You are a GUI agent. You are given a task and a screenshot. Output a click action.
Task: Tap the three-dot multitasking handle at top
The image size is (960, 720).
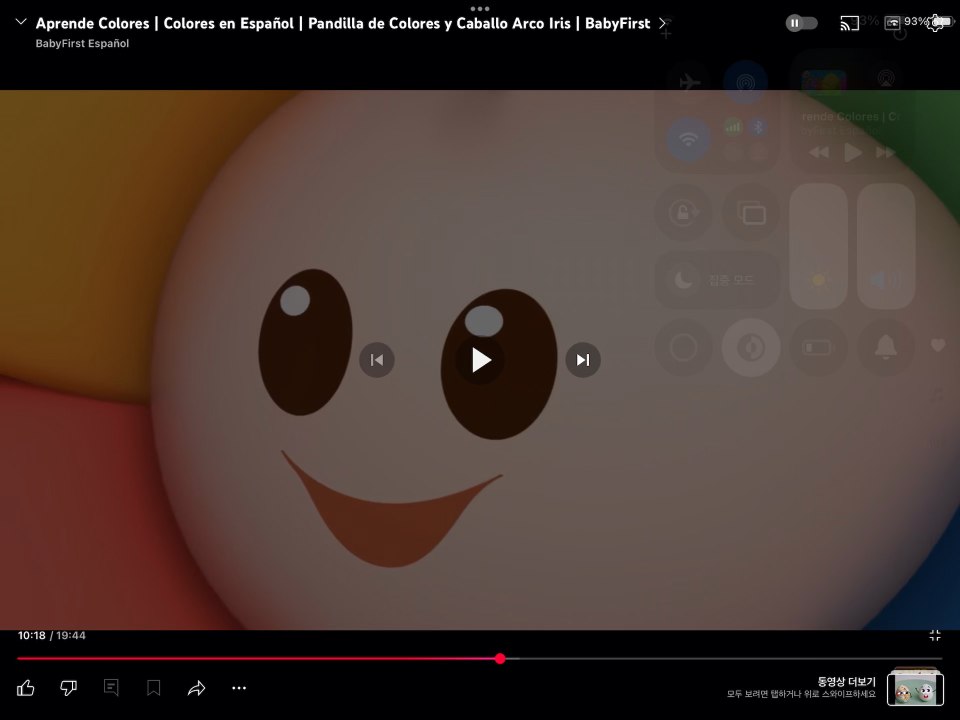(480, 9)
